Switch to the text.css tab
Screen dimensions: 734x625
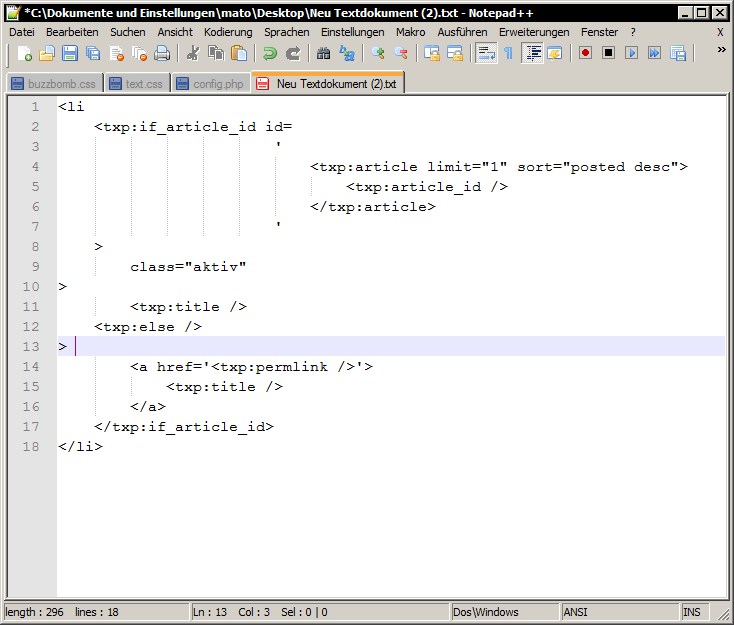(137, 84)
